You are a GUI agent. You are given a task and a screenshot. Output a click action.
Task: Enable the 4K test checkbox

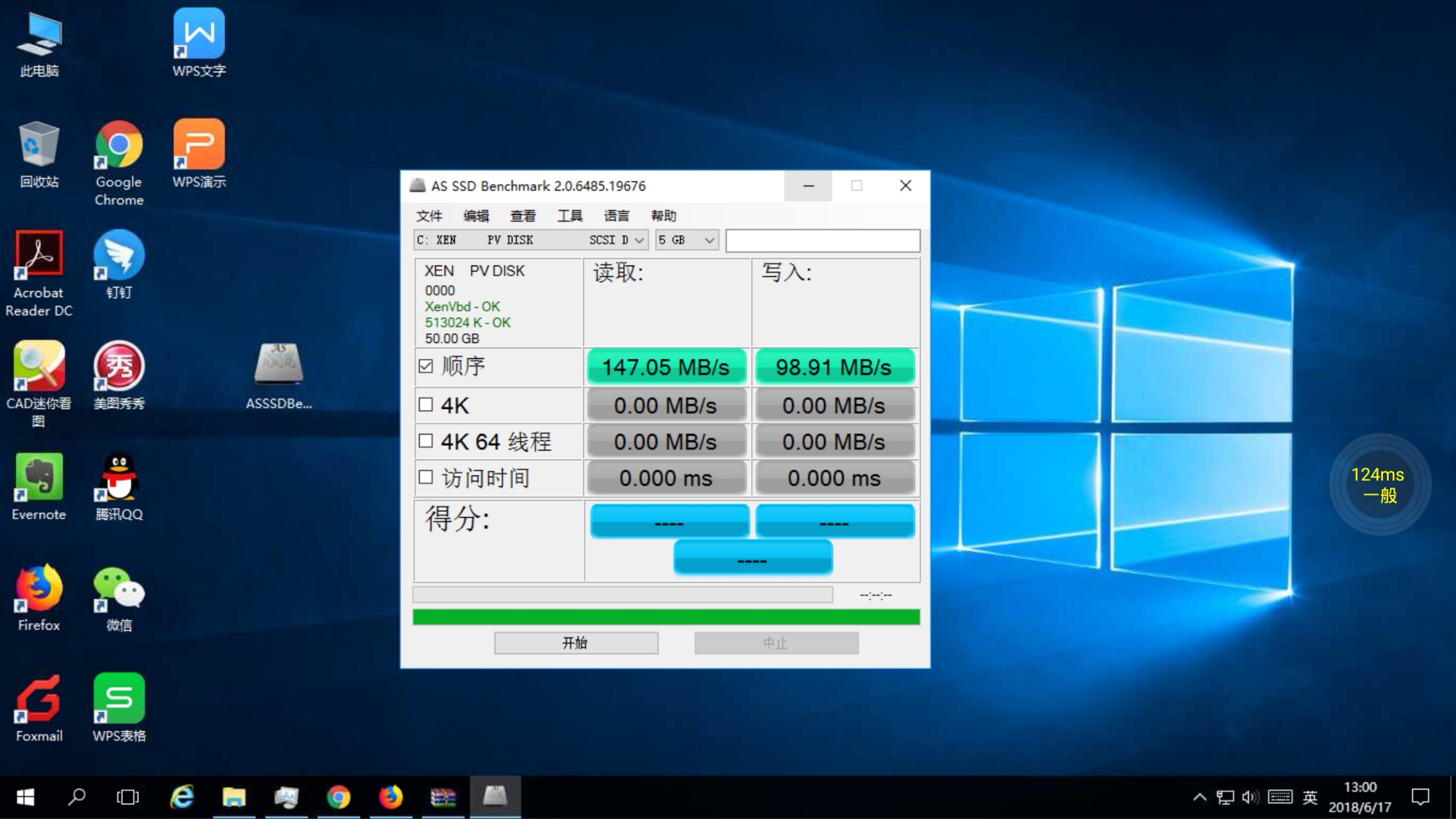[x=426, y=404]
